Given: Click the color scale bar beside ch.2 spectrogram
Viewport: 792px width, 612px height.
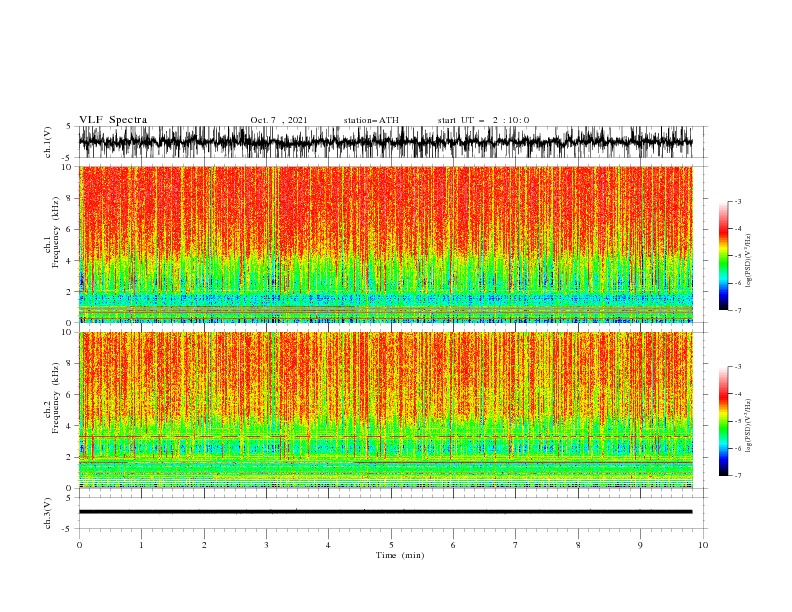Looking at the screenshot, I should [x=723, y=421].
